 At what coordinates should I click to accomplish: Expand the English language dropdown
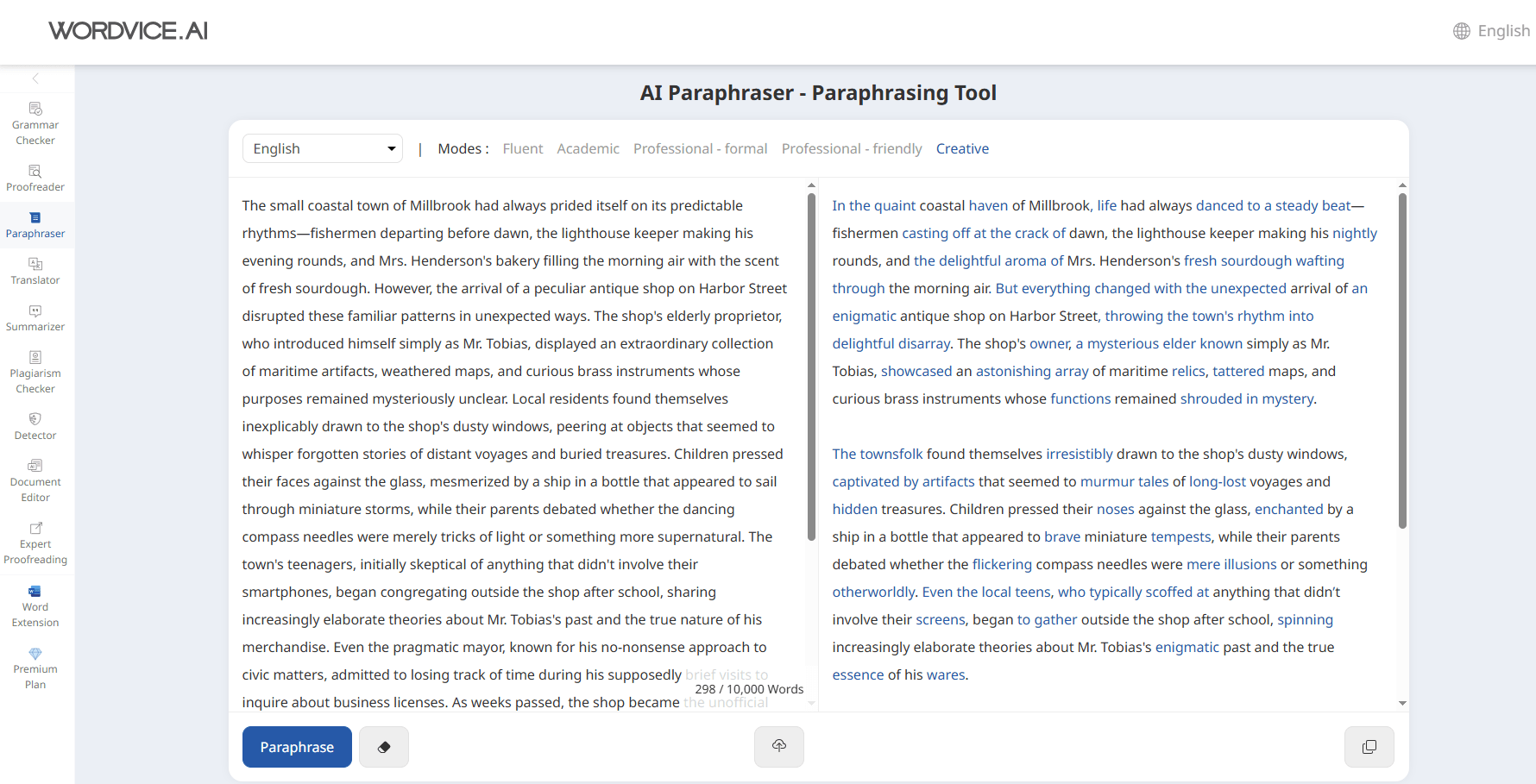point(323,148)
